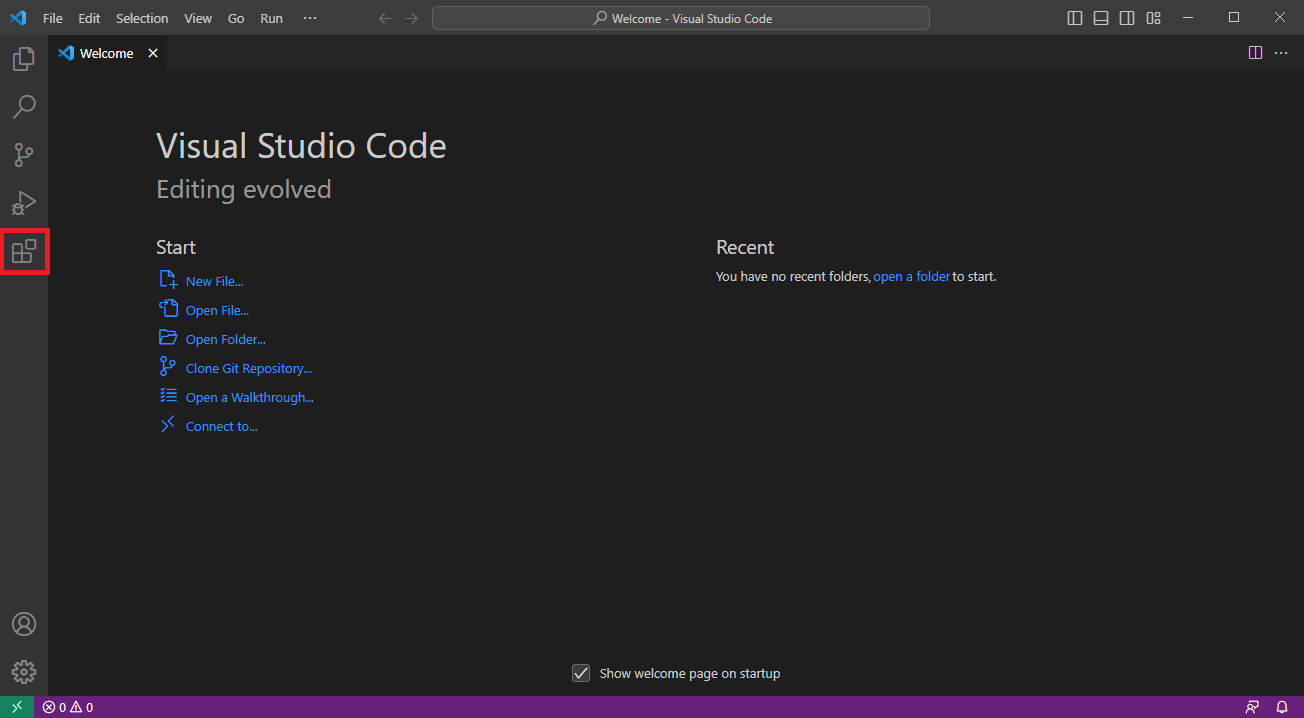This screenshot has width=1304, height=718.
Task: Open Customize Layout icon
Action: click(1154, 18)
